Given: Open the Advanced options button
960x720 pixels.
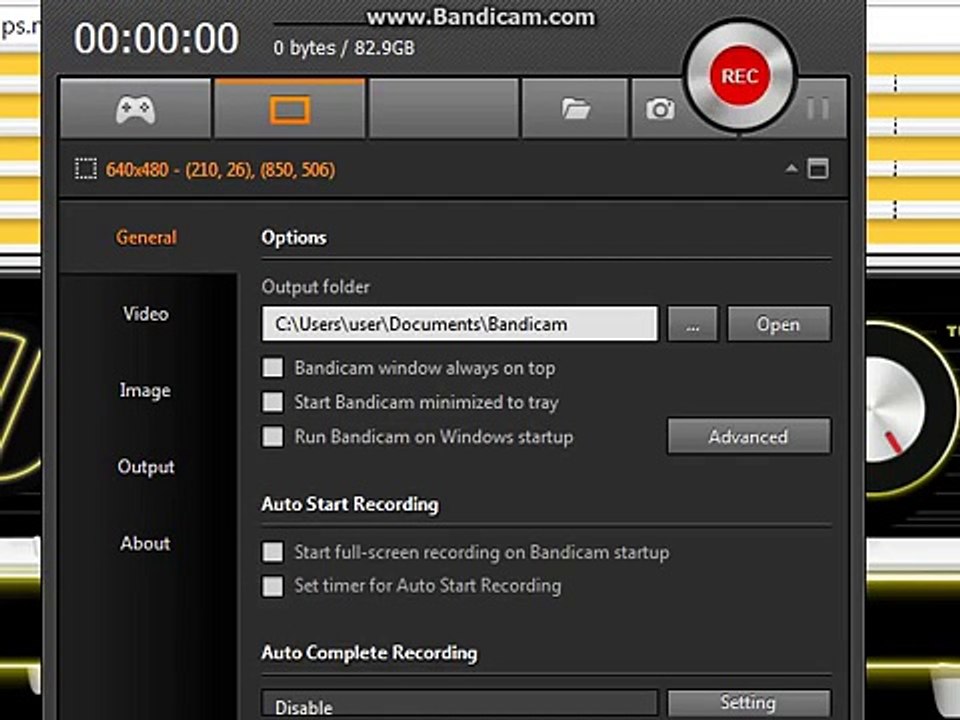Looking at the screenshot, I should click(x=749, y=437).
